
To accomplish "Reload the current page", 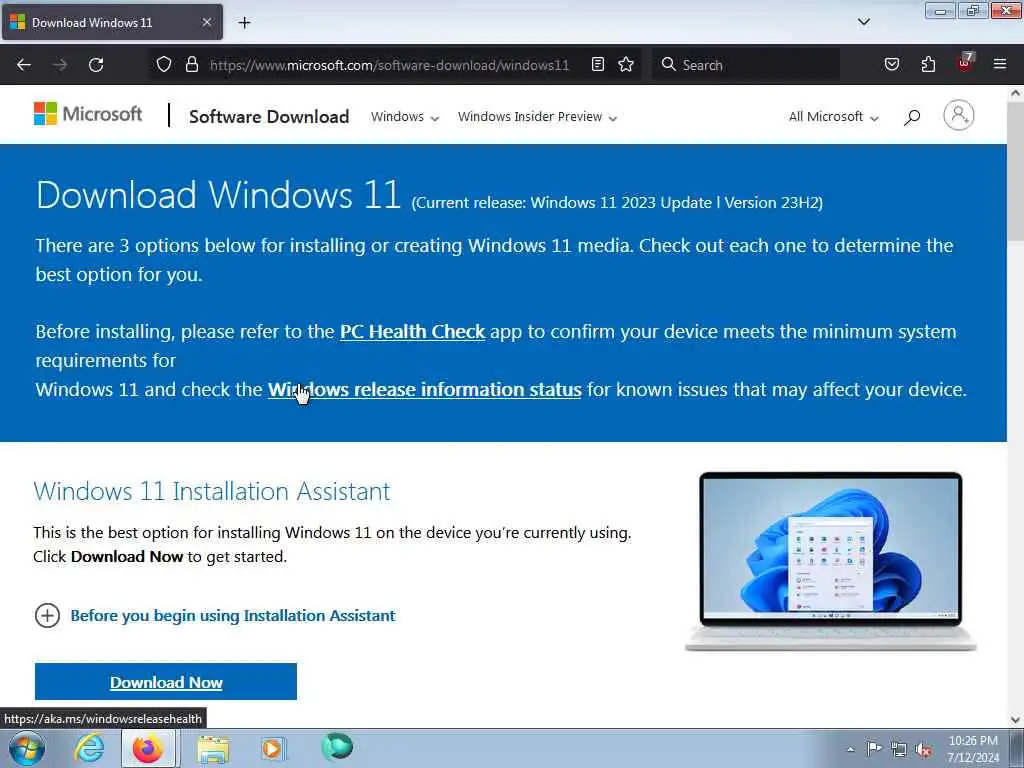I will click(96, 65).
